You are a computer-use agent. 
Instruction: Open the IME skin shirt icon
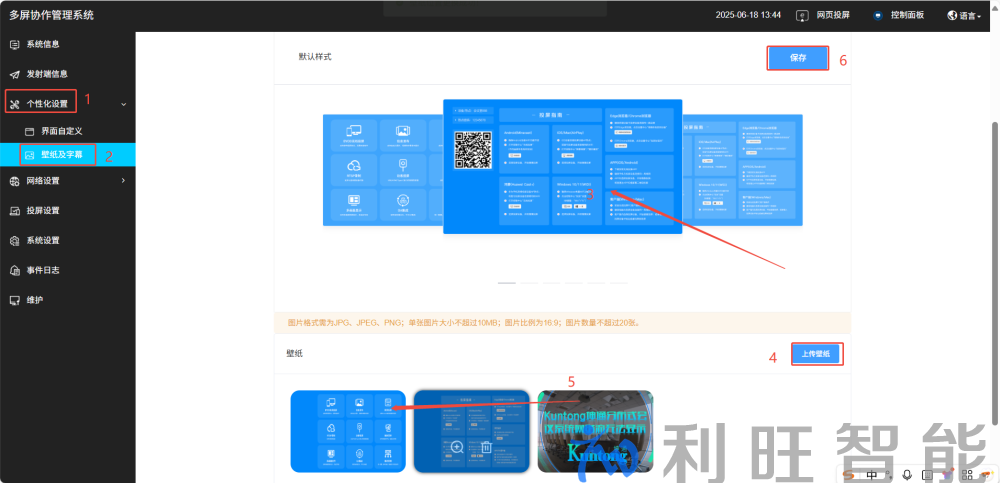948,475
